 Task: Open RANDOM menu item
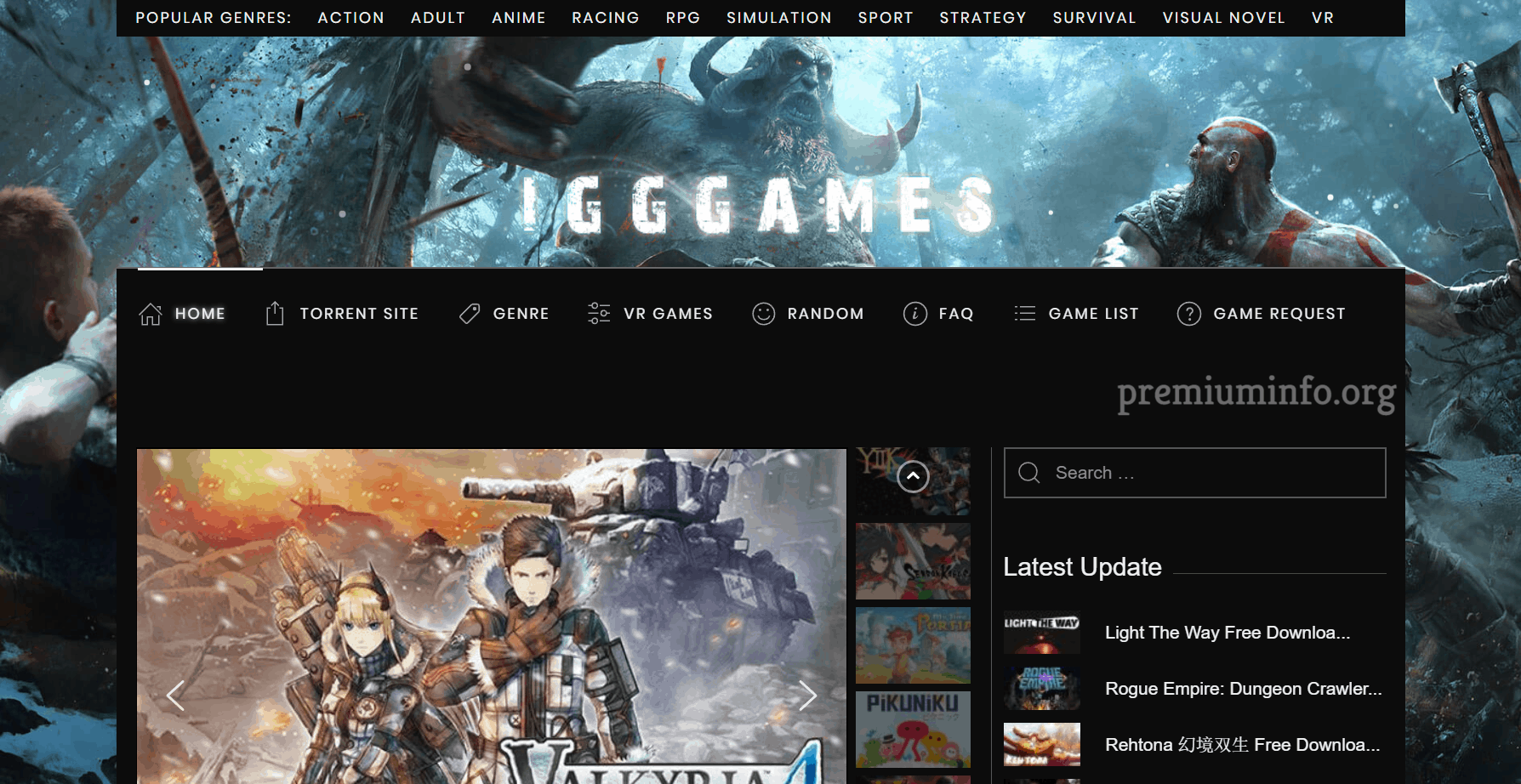[x=826, y=314]
